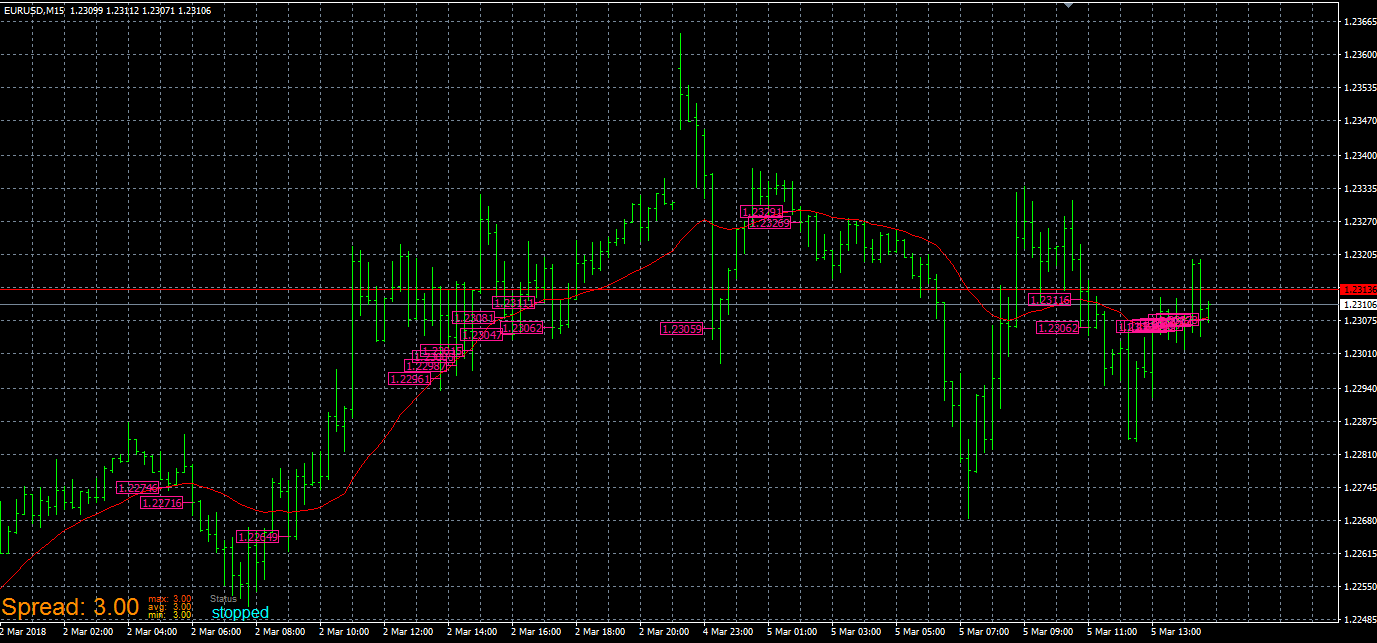Image resolution: width=1377 pixels, height=643 pixels.
Task: Click the '2 Mar 10:00' time label
Action: tap(344, 632)
